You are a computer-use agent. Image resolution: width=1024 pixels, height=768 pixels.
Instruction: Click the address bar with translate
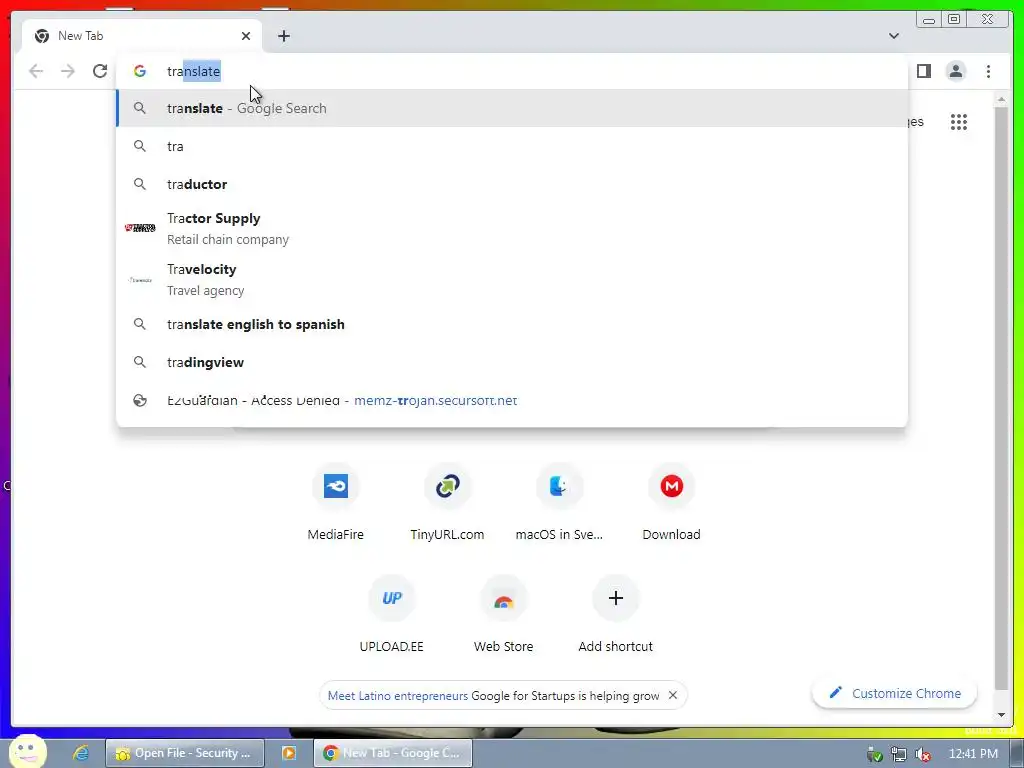(512, 71)
